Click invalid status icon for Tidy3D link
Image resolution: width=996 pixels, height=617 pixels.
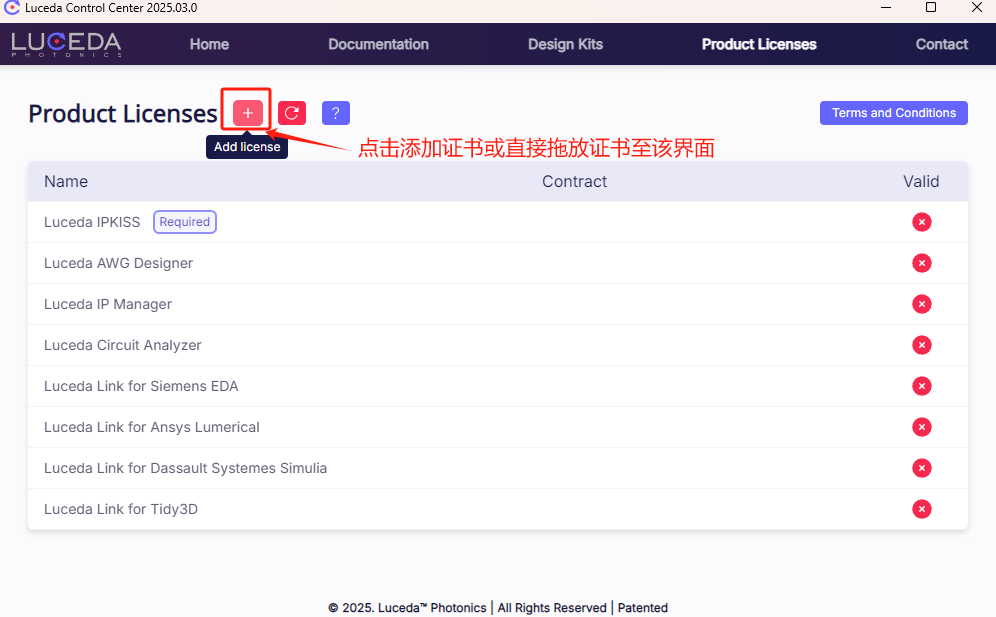(922, 509)
